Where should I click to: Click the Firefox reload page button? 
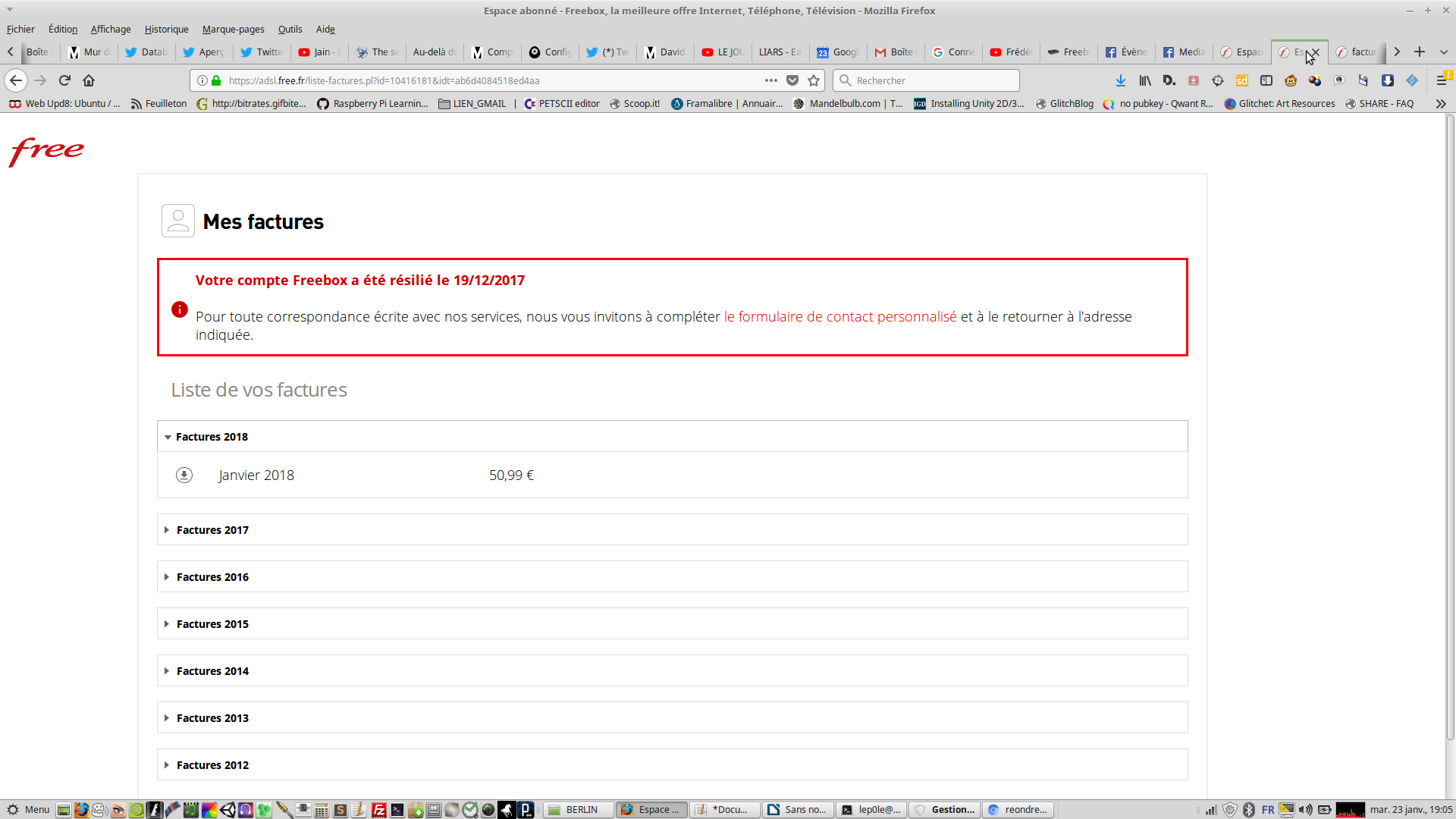tap(64, 80)
